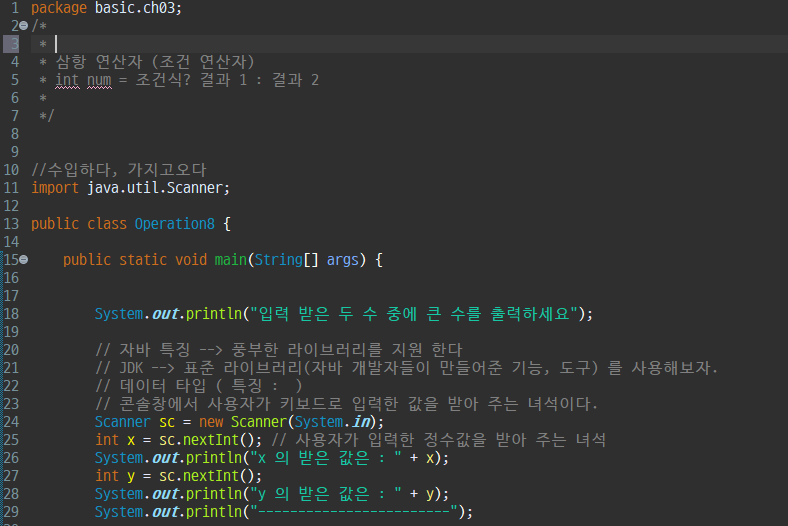The height and width of the screenshot is (526, 788).
Task: Click basic.ch03 package name
Action: (x=135, y=8)
